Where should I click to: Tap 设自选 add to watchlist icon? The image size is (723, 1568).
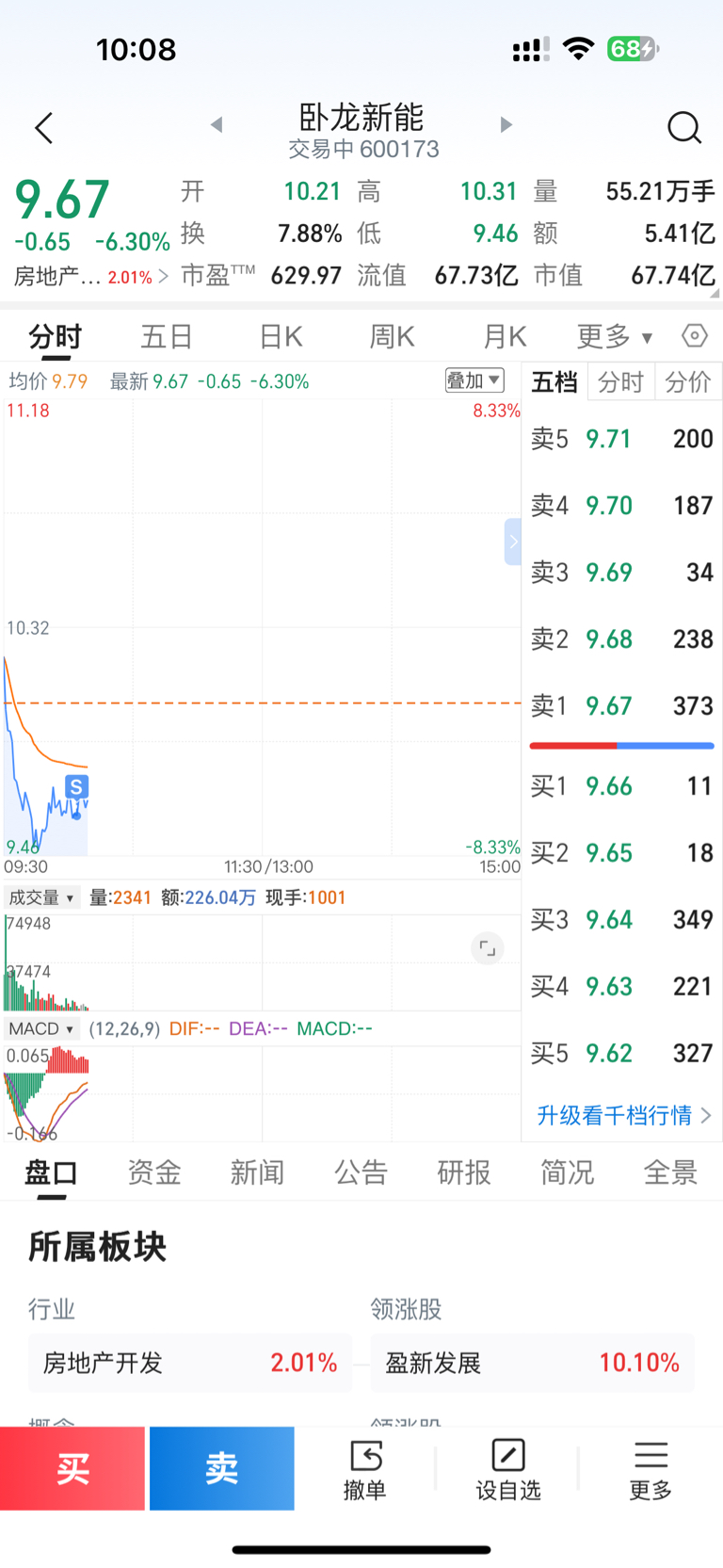pyautogui.click(x=508, y=1469)
